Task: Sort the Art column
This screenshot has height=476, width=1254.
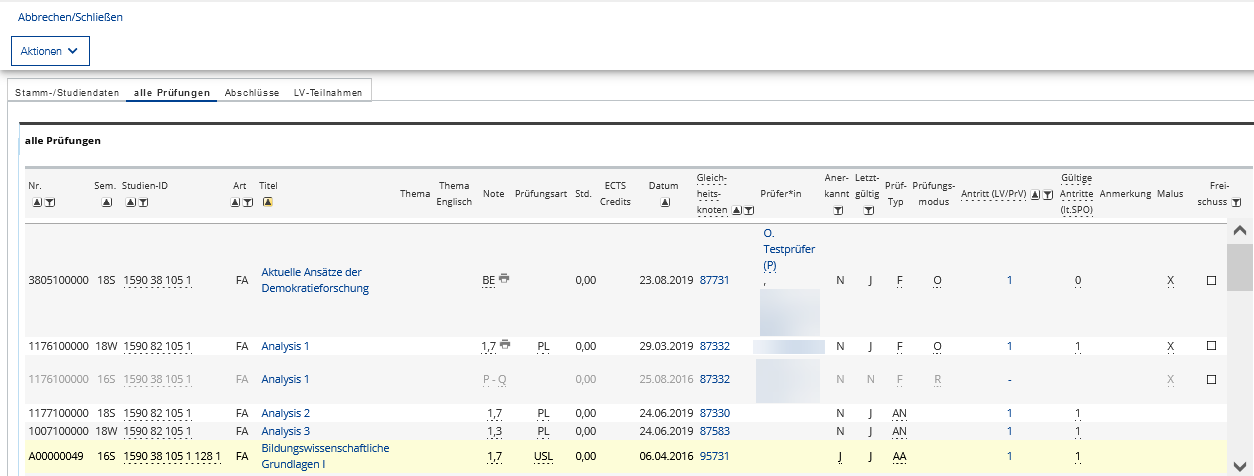Action: pos(236,202)
